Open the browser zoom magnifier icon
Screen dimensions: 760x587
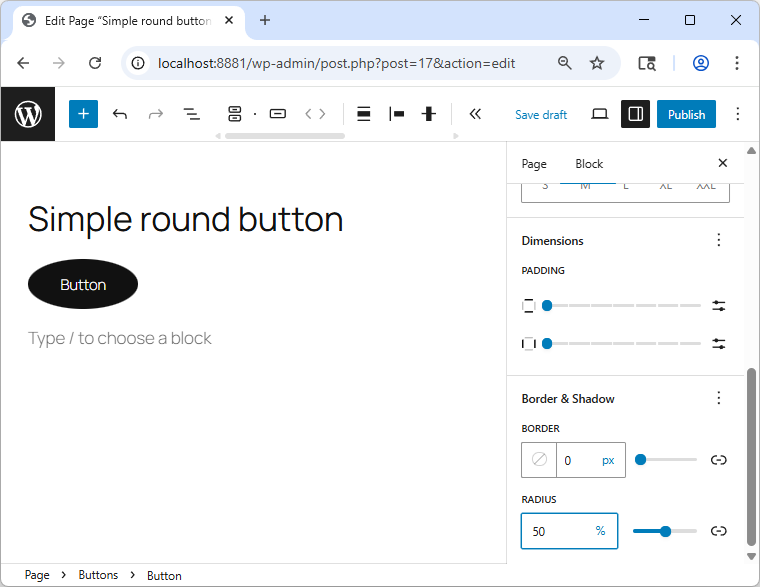click(565, 63)
